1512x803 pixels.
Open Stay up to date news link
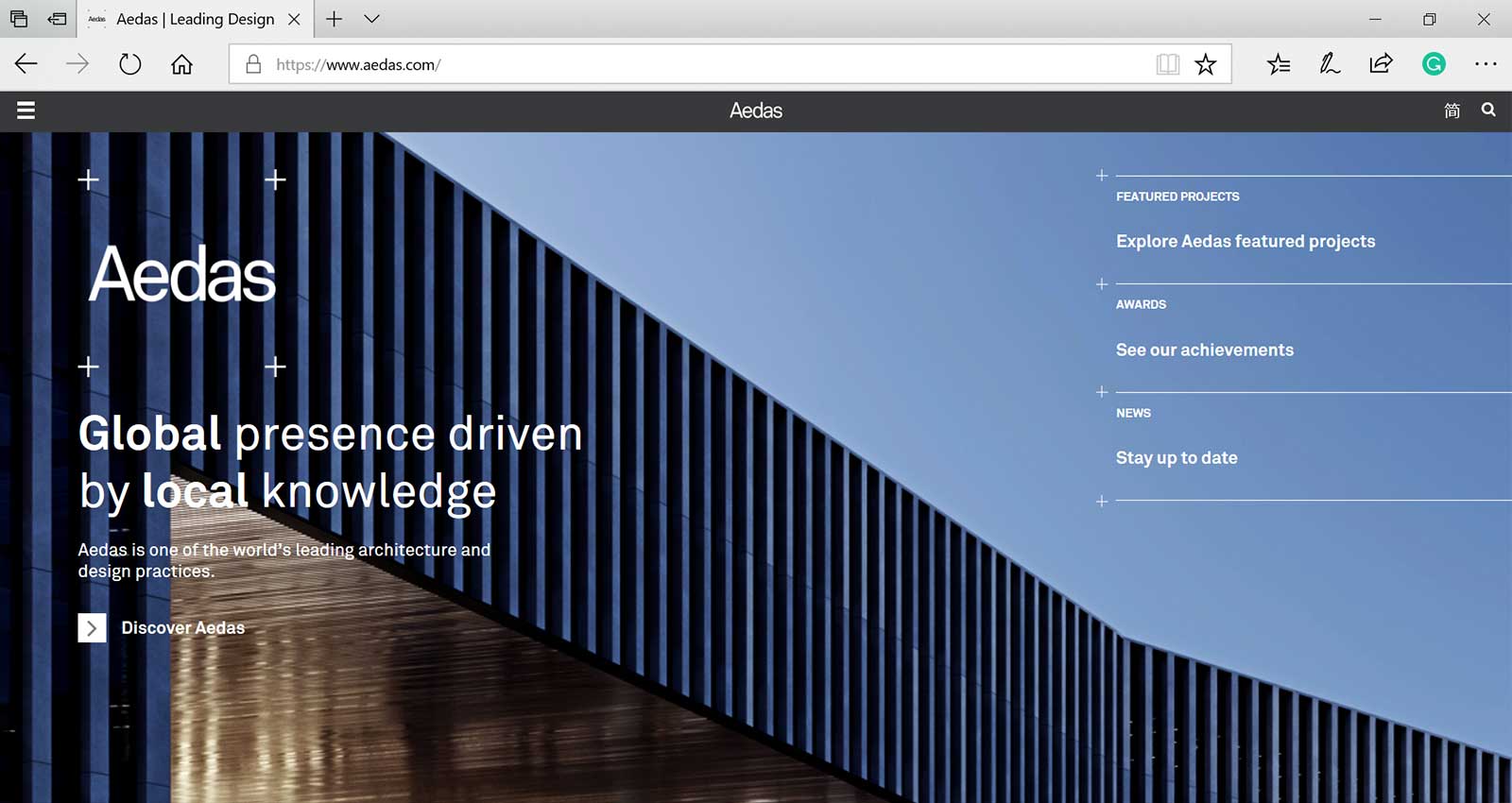[1177, 457]
